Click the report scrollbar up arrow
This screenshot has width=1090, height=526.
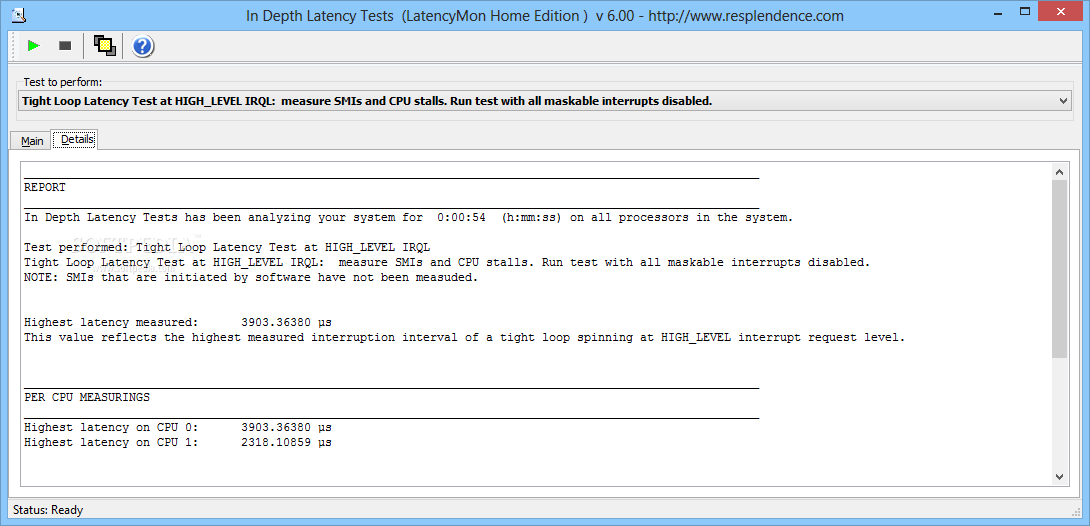coord(1059,172)
